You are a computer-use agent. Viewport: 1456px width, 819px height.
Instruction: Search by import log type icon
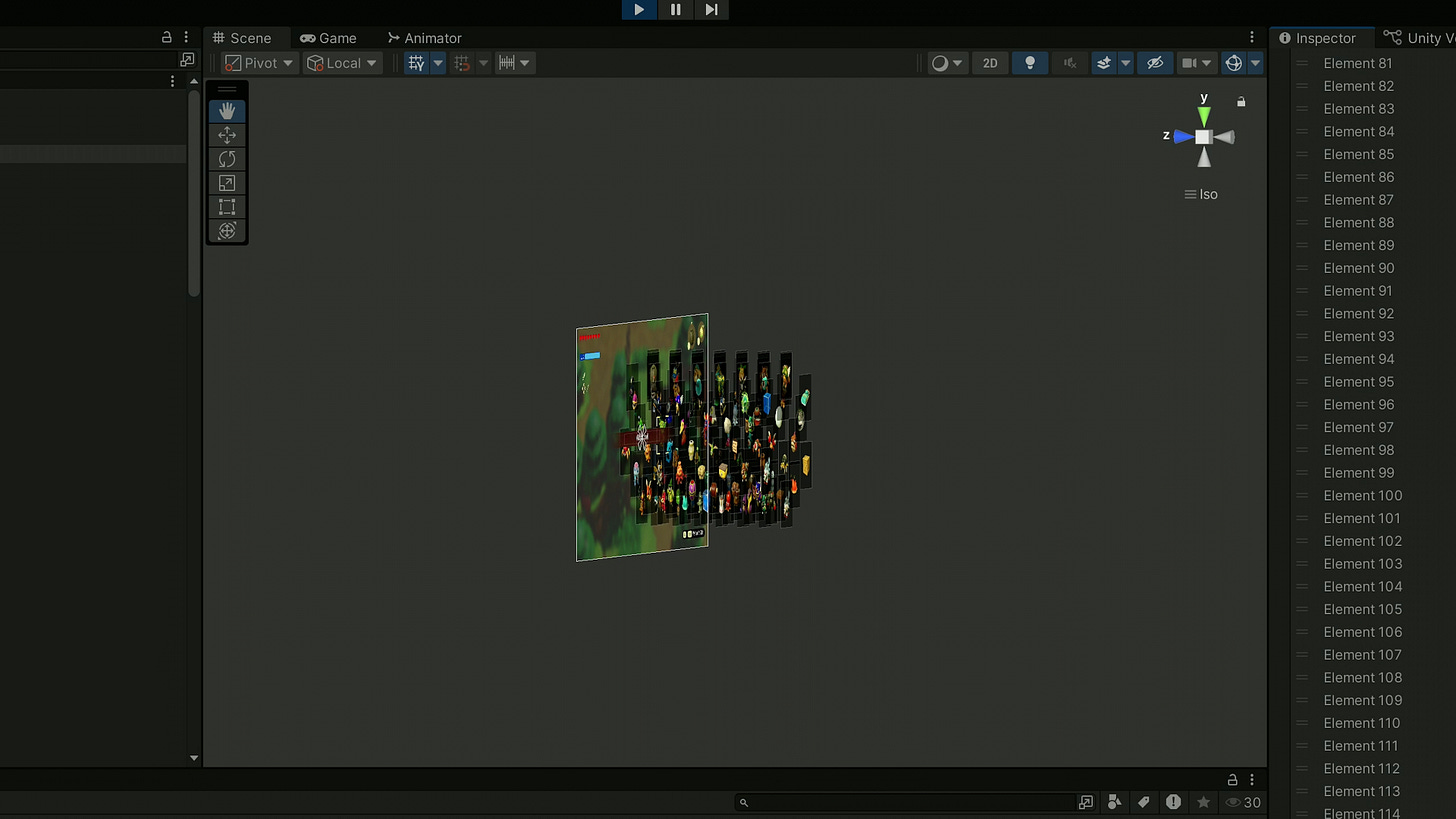tap(1173, 802)
